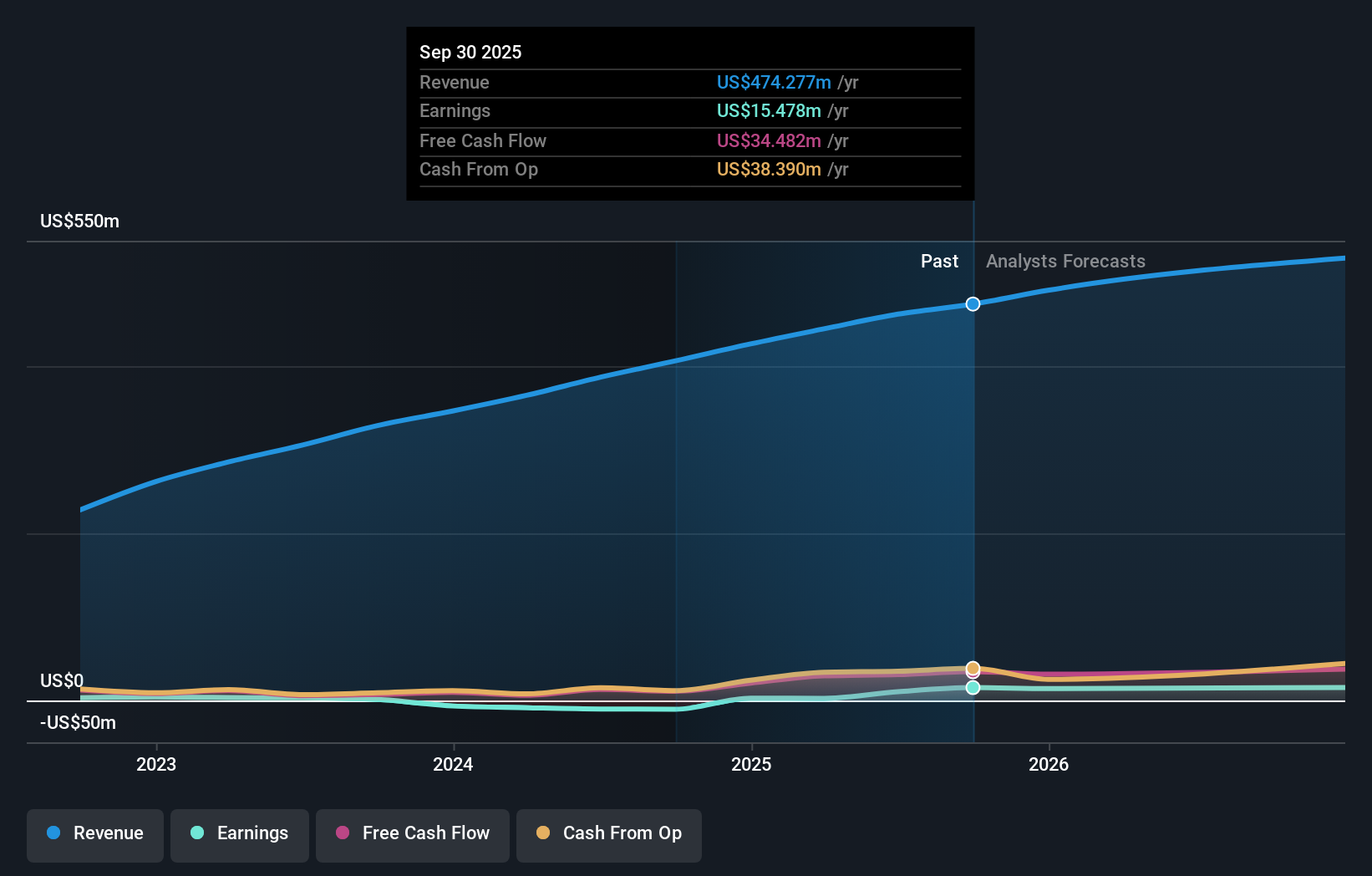Select the Earnings marker below the tooltip line
The image size is (1372, 876).
972,687
